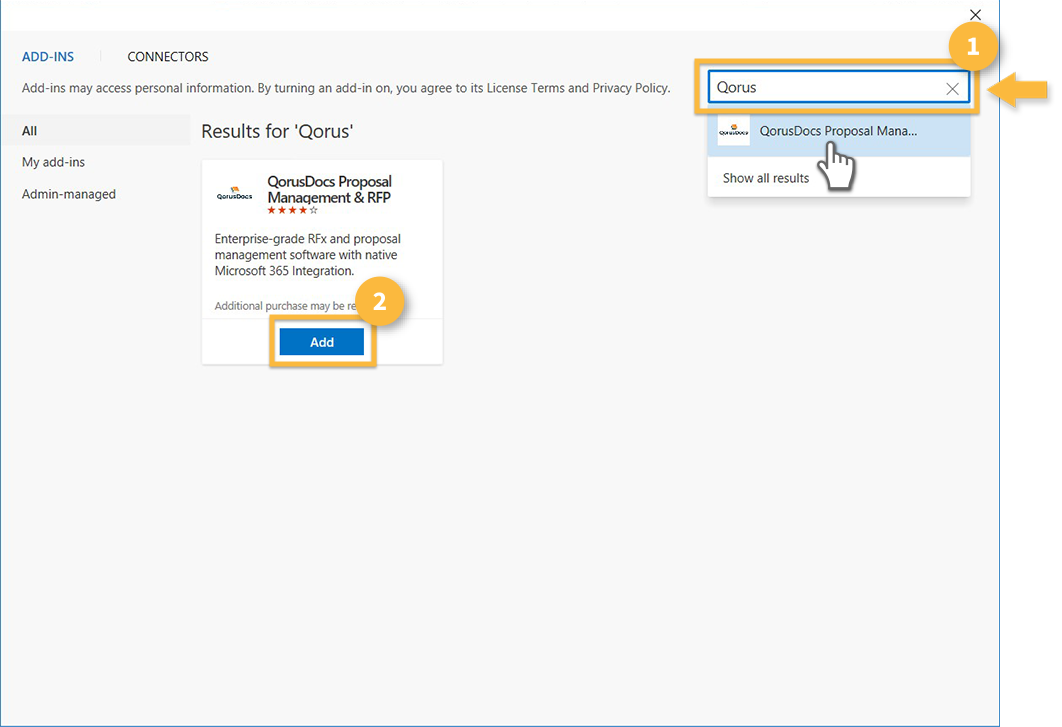This screenshot has width=1062, height=727.
Task: Choose QorusDocs Proposal Mana... suggestion
Action: (838, 131)
